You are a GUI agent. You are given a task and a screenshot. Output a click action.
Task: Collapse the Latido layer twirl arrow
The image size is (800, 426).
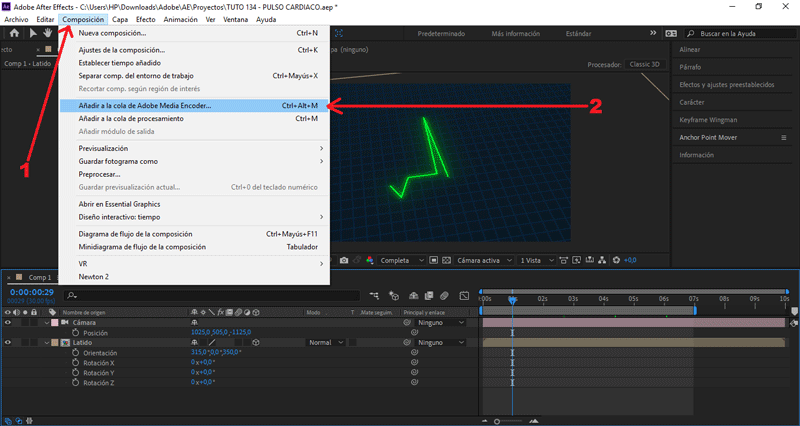(47, 342)
